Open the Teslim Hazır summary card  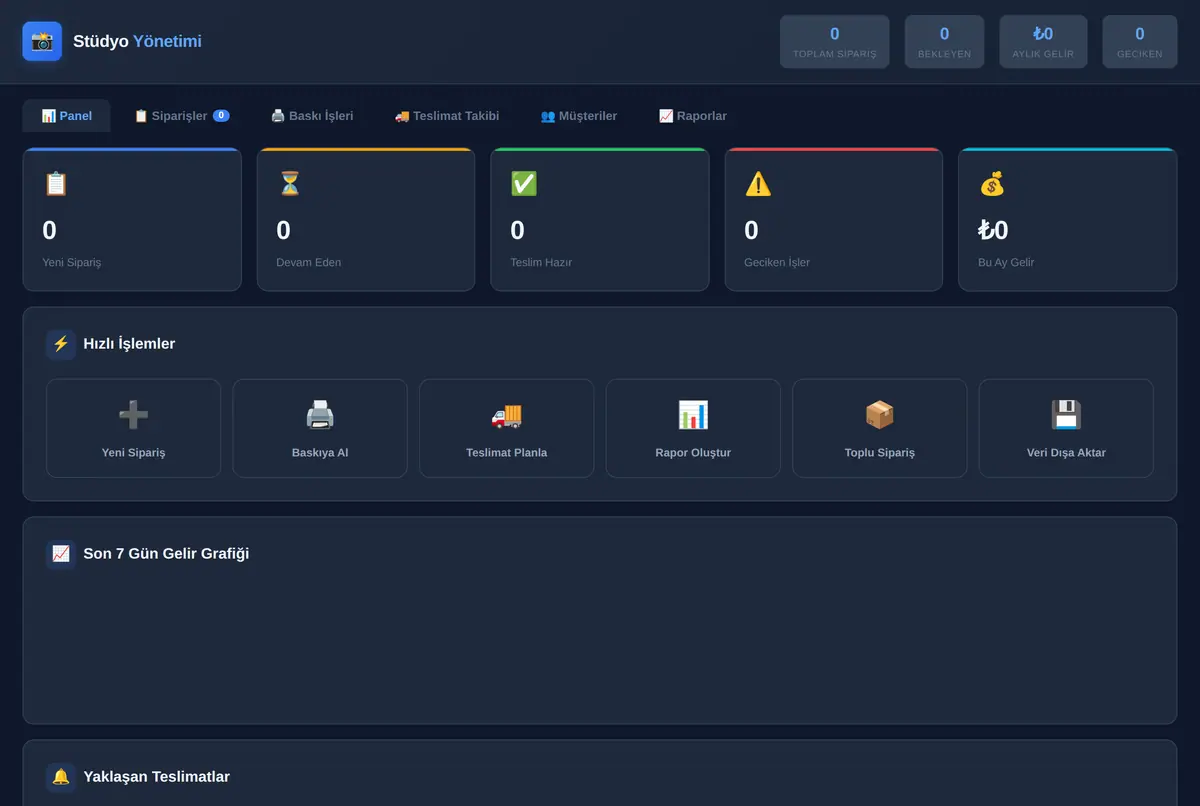600,220
